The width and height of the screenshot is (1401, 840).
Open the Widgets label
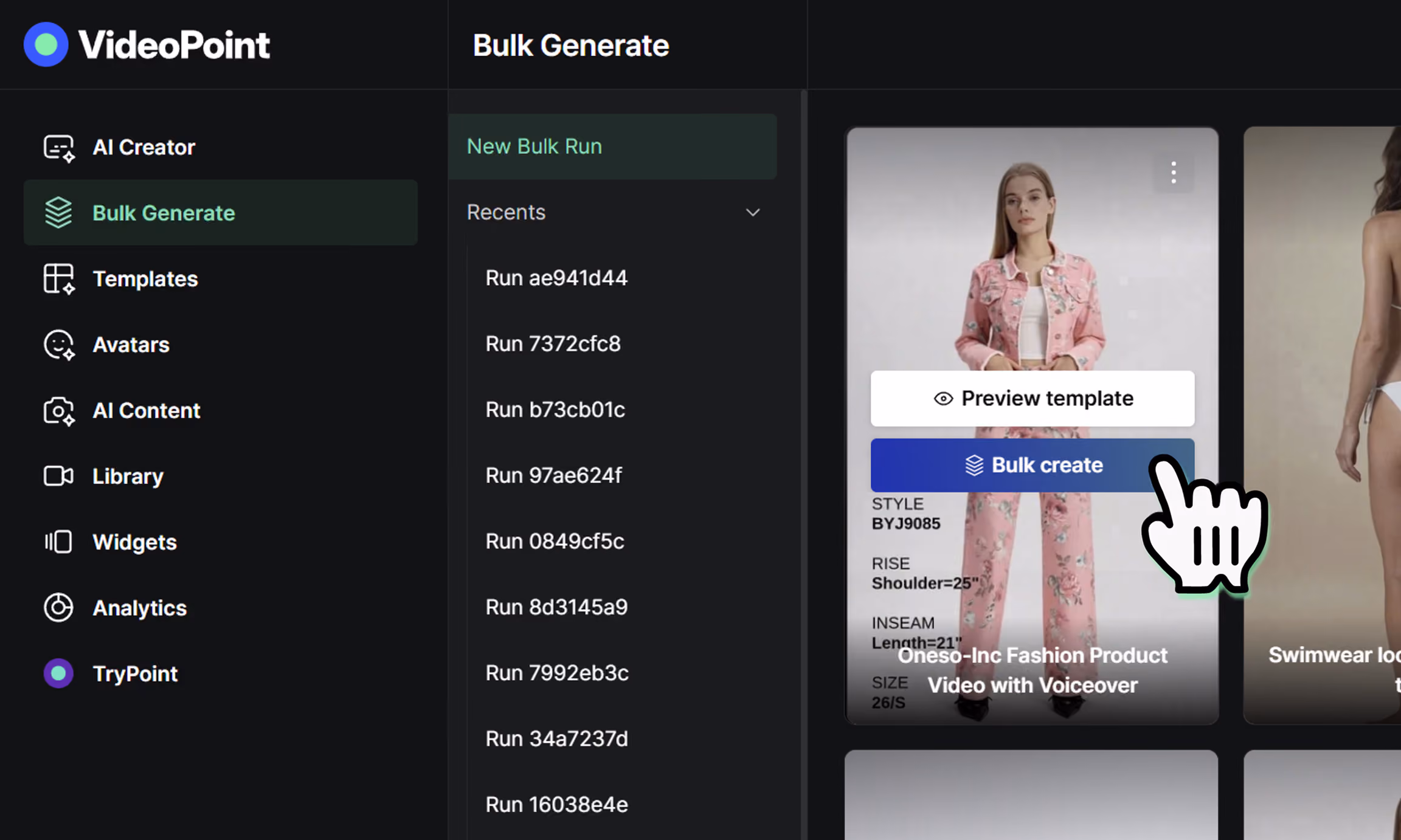[134, 542]
